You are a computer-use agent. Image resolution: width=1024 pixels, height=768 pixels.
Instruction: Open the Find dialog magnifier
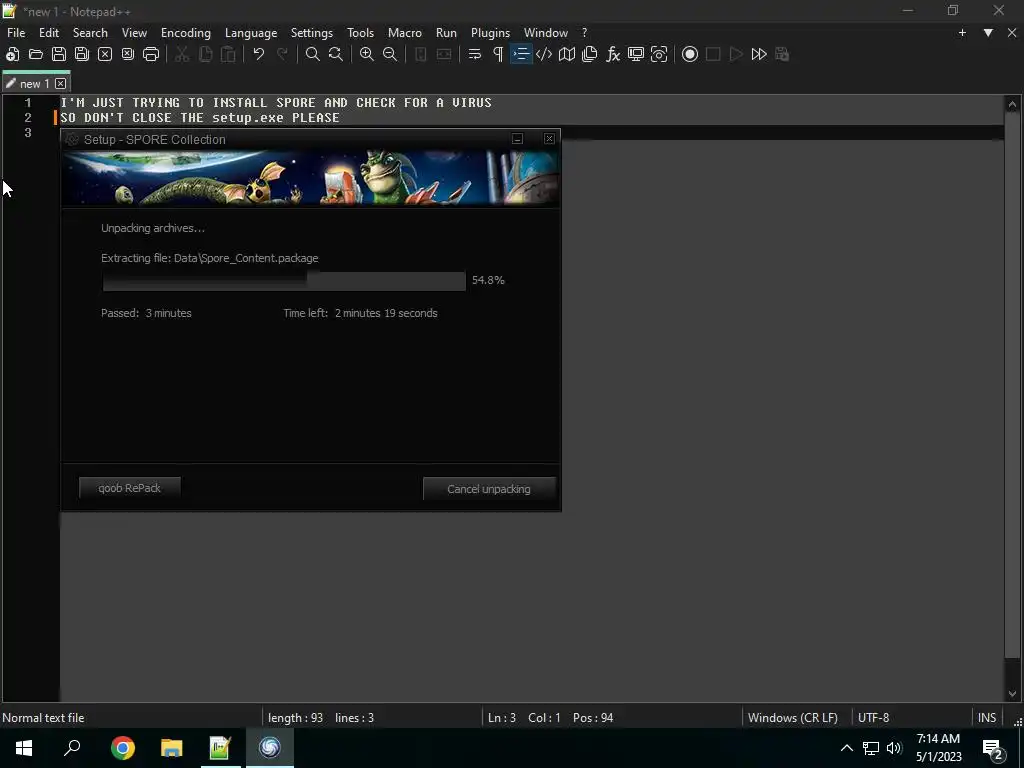click(x=313, y=54)
